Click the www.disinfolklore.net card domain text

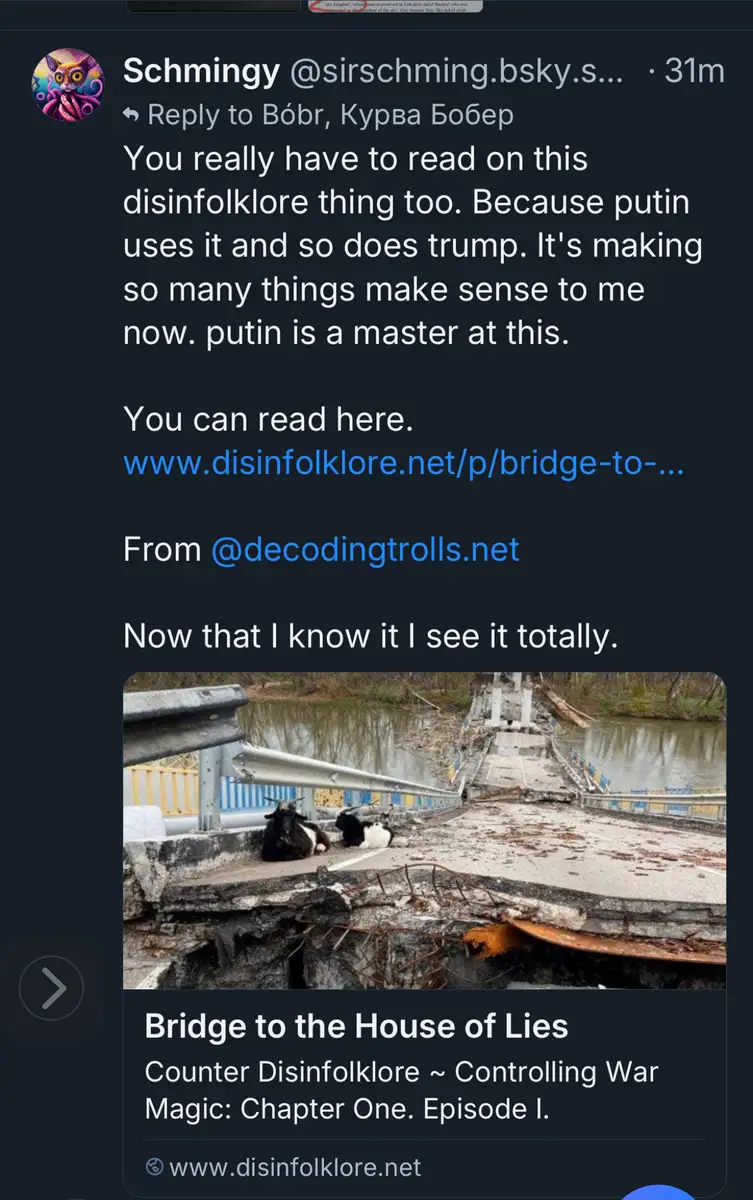295,1167
